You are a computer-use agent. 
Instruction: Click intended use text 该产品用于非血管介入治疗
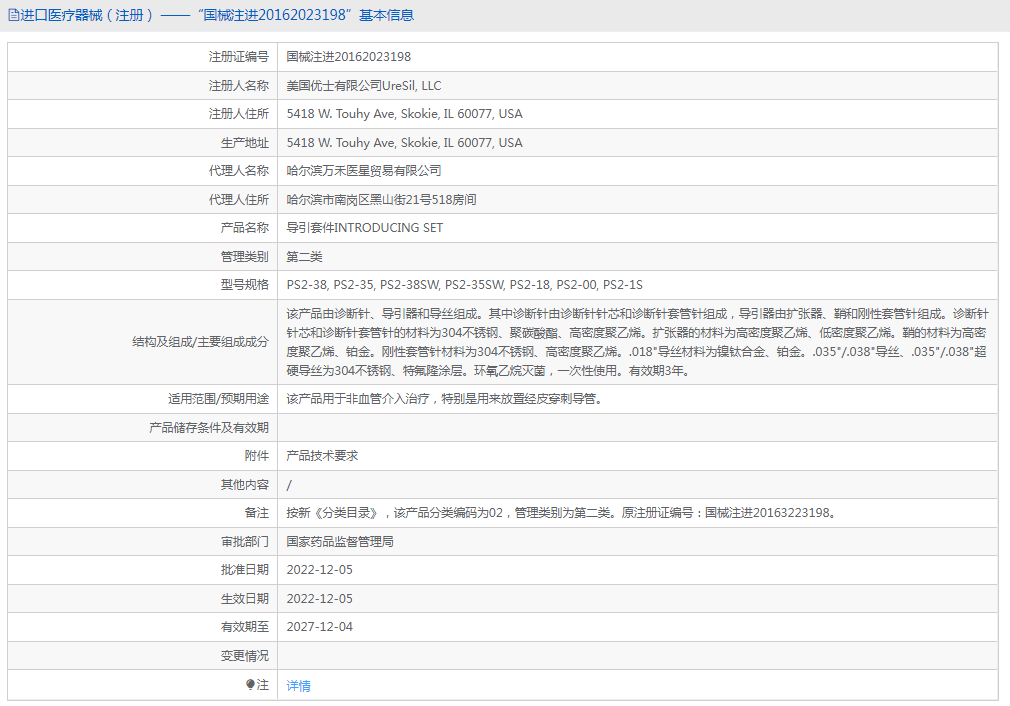coord(444,399)
